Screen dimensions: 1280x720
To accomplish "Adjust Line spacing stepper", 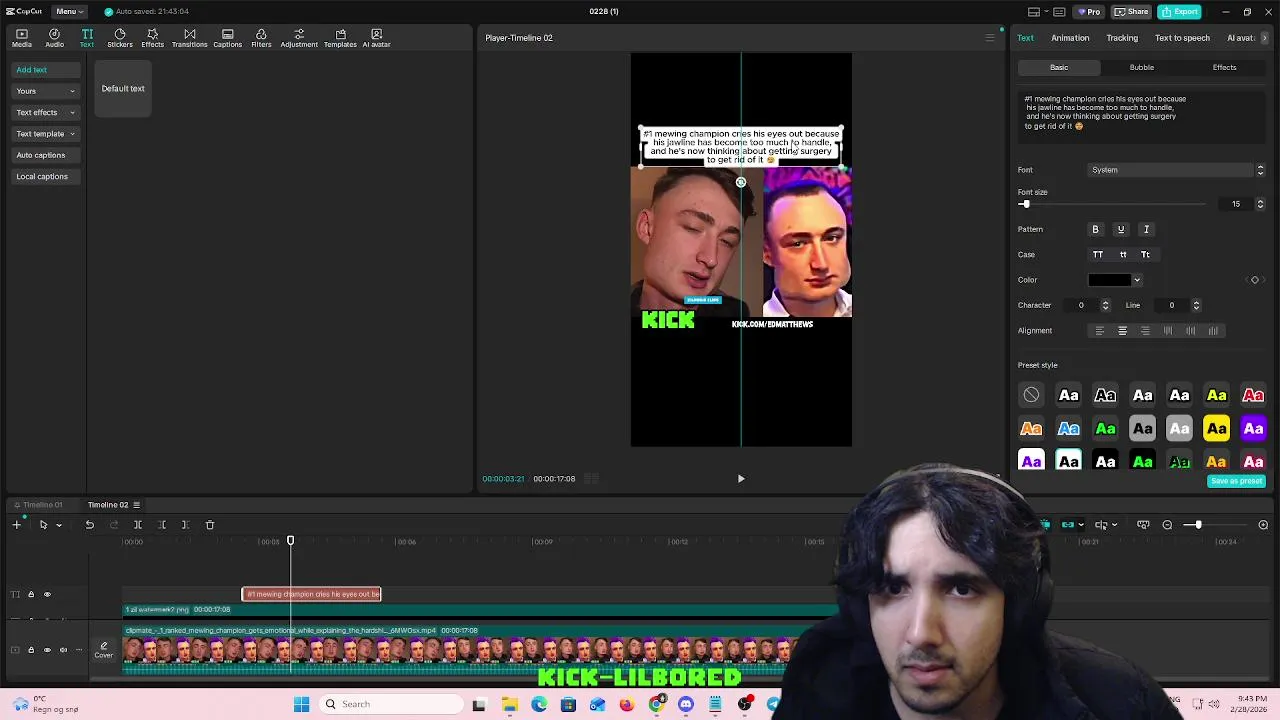I will tap(1196, 305).
